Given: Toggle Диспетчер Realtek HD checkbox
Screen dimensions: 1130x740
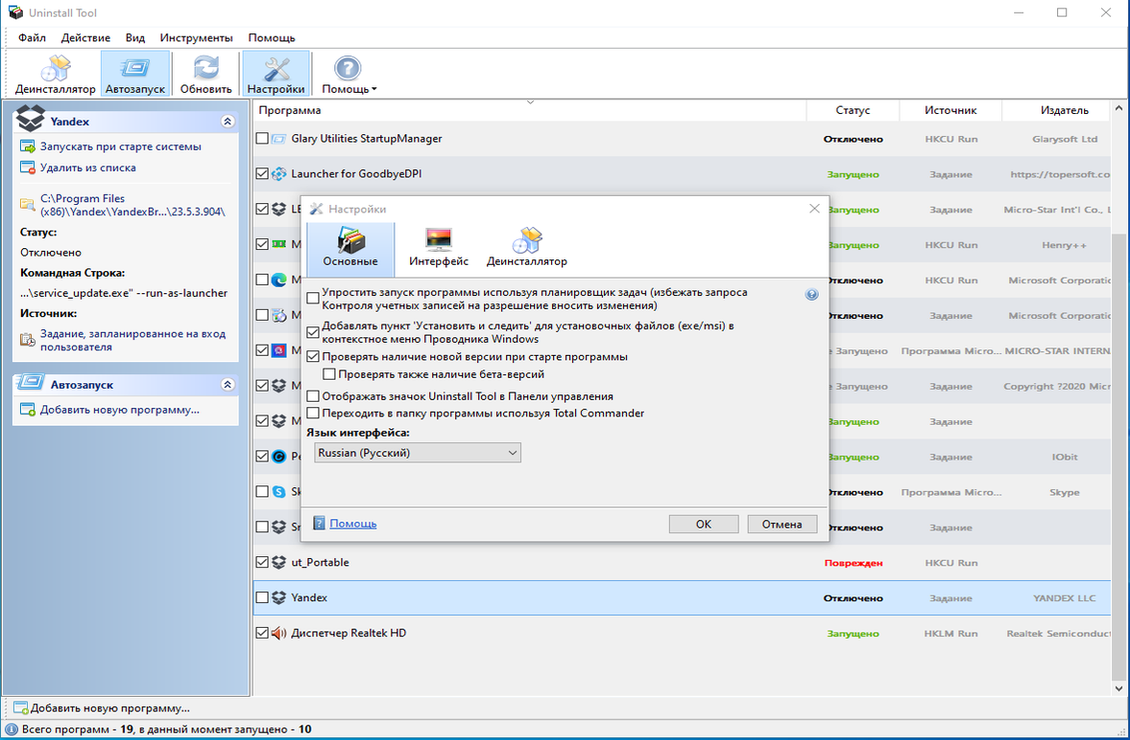Looking at the screenshot, I should click(262, 633).
